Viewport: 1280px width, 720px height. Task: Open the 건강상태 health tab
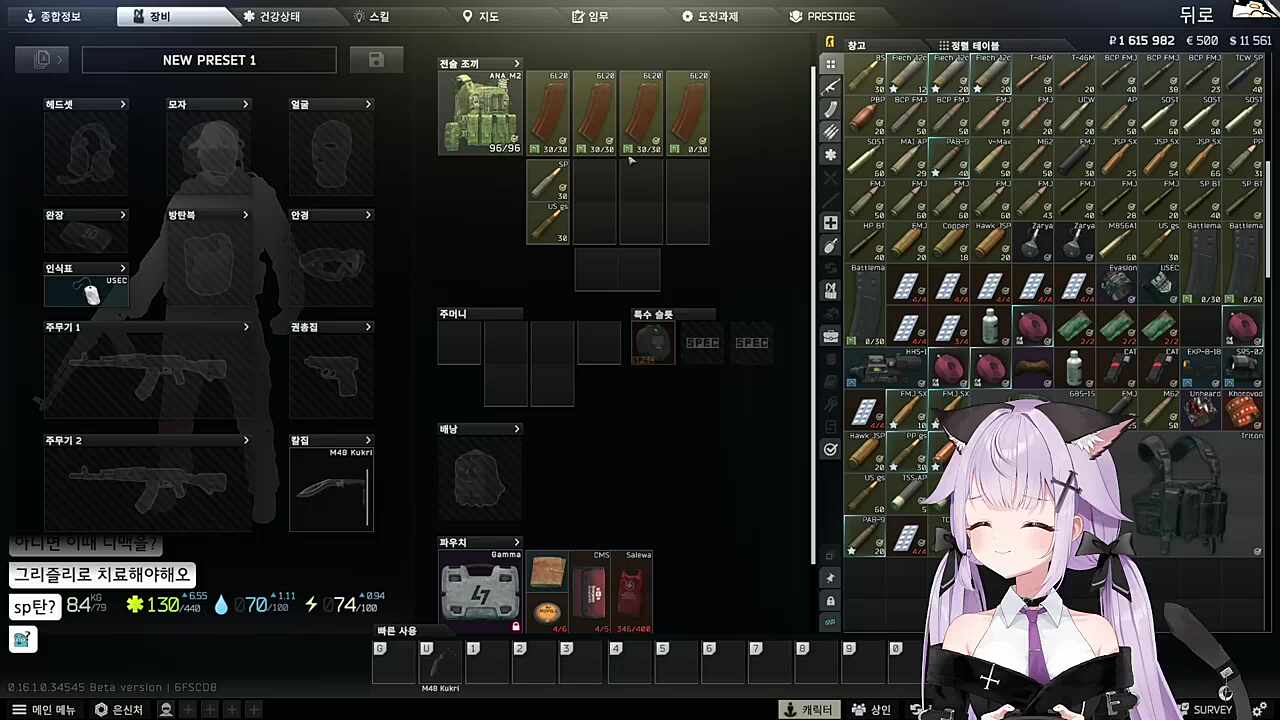(x=272, y=16)
